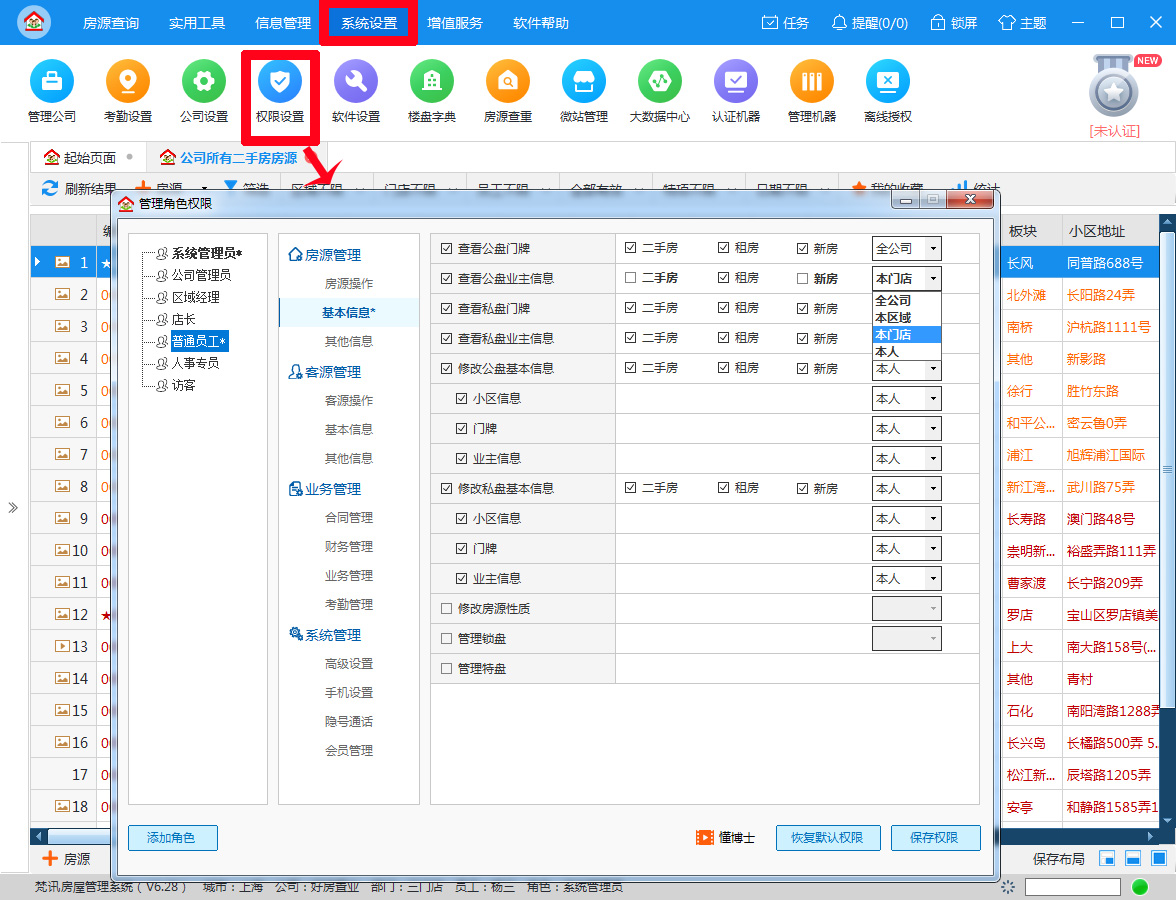Uncheck 租房 in 修改私盘基本信息 row
Screen dimensions: 1176x900
[723, 488]
